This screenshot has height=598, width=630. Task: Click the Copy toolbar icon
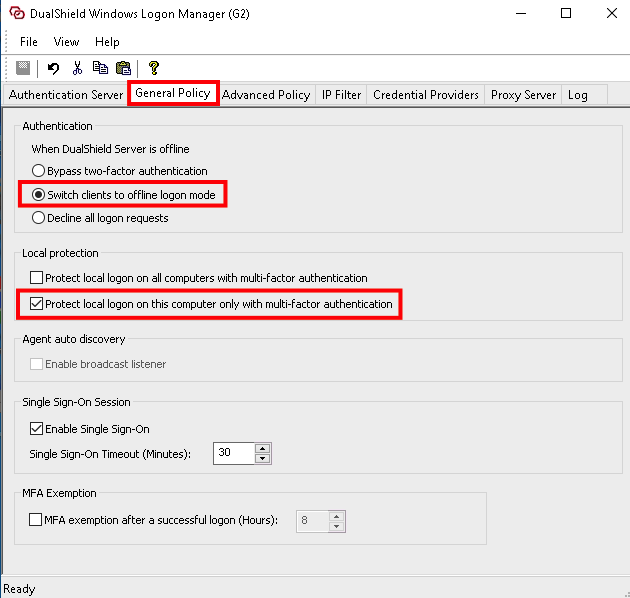tap(100, 68)
